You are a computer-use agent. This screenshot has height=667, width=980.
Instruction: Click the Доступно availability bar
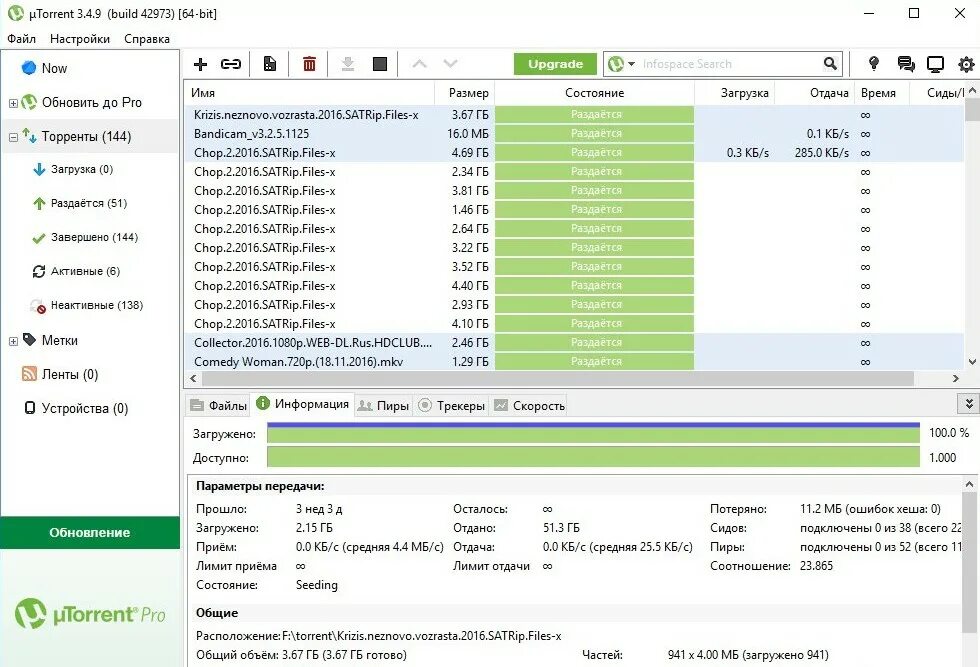click(593, 458)
